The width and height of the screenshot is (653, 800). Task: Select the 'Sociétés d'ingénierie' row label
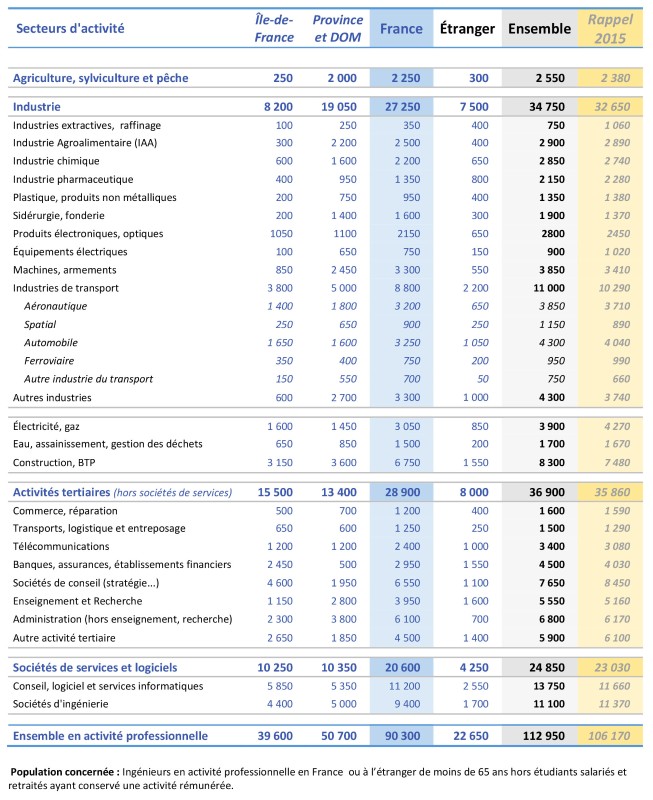pos(61,704)
